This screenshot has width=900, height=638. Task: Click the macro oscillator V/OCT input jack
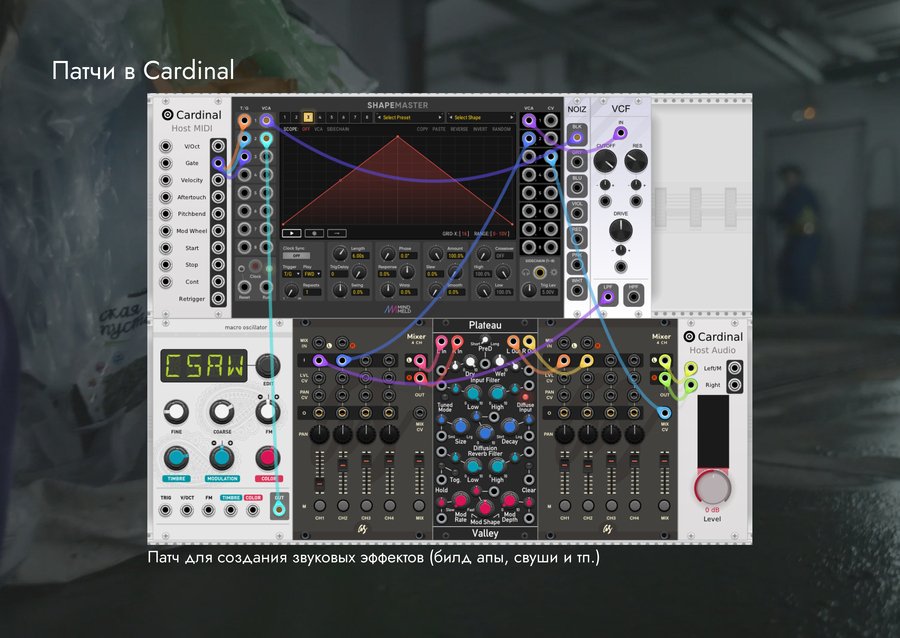point(187,509)
